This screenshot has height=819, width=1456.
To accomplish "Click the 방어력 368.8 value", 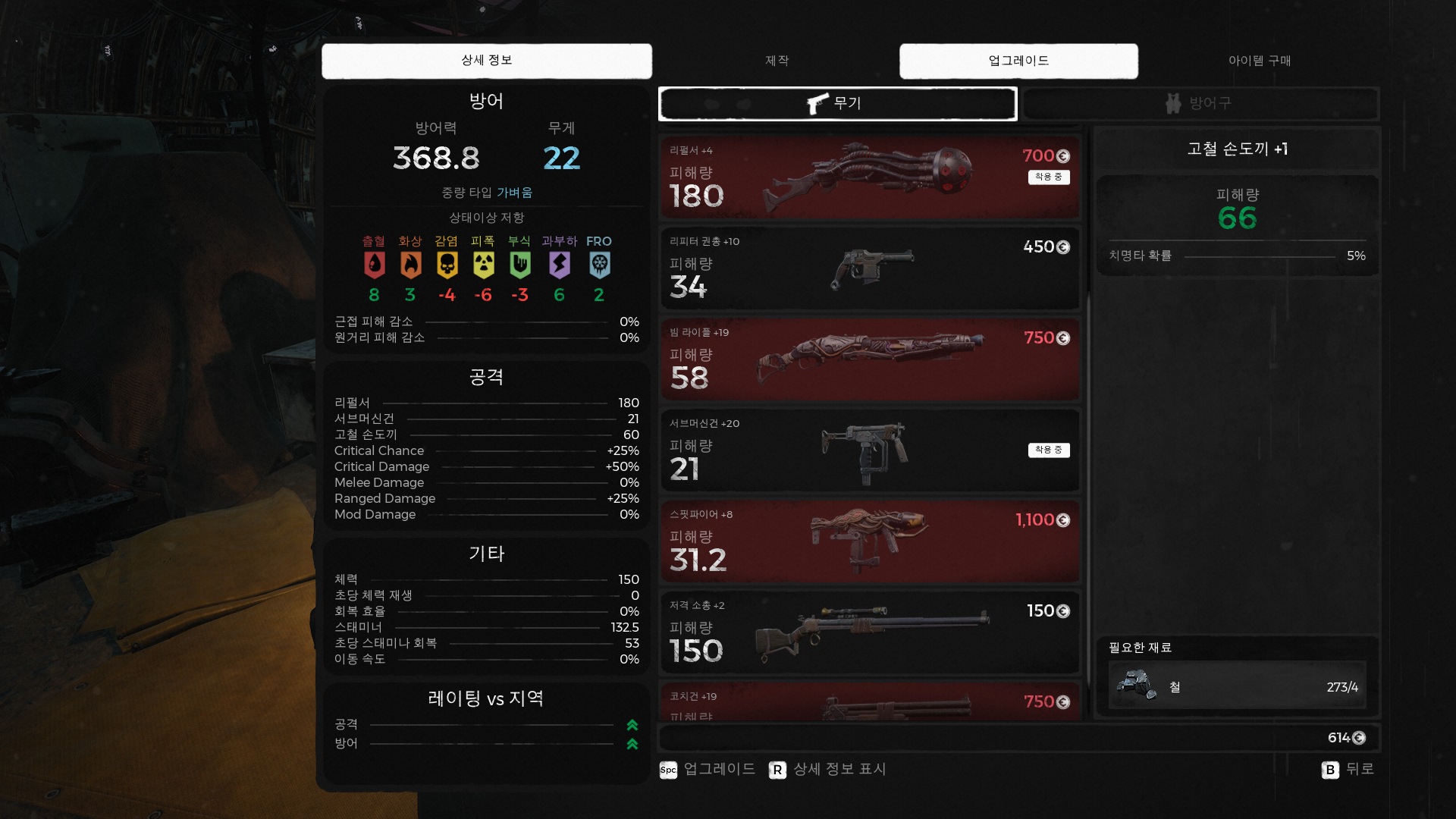I will tap(436, 158).
